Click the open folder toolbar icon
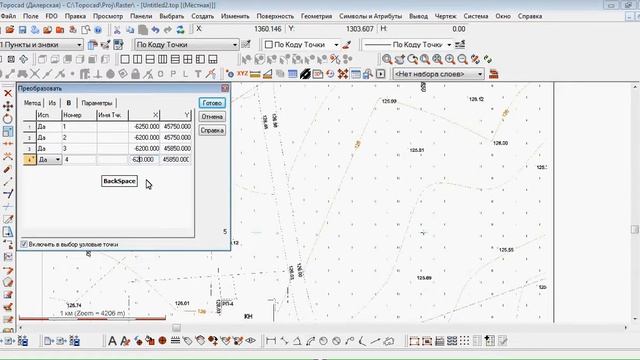The height and width of the screenshot is (360, 640). [x=10, y=30]
